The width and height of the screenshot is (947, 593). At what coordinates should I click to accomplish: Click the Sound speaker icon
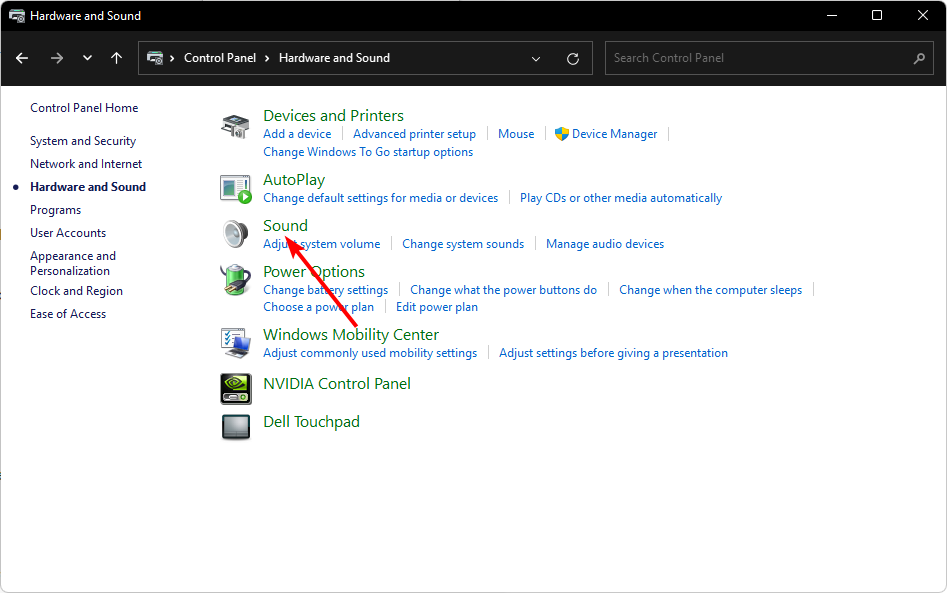[x=236, y=234]
